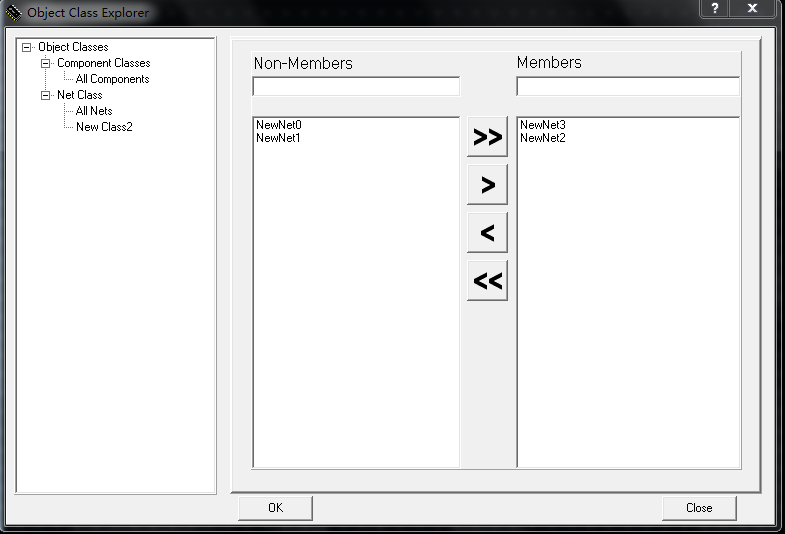Click the Members filter text field
Image resolution: width=785 pixels, height=534 pixels.
click(628, 87)
